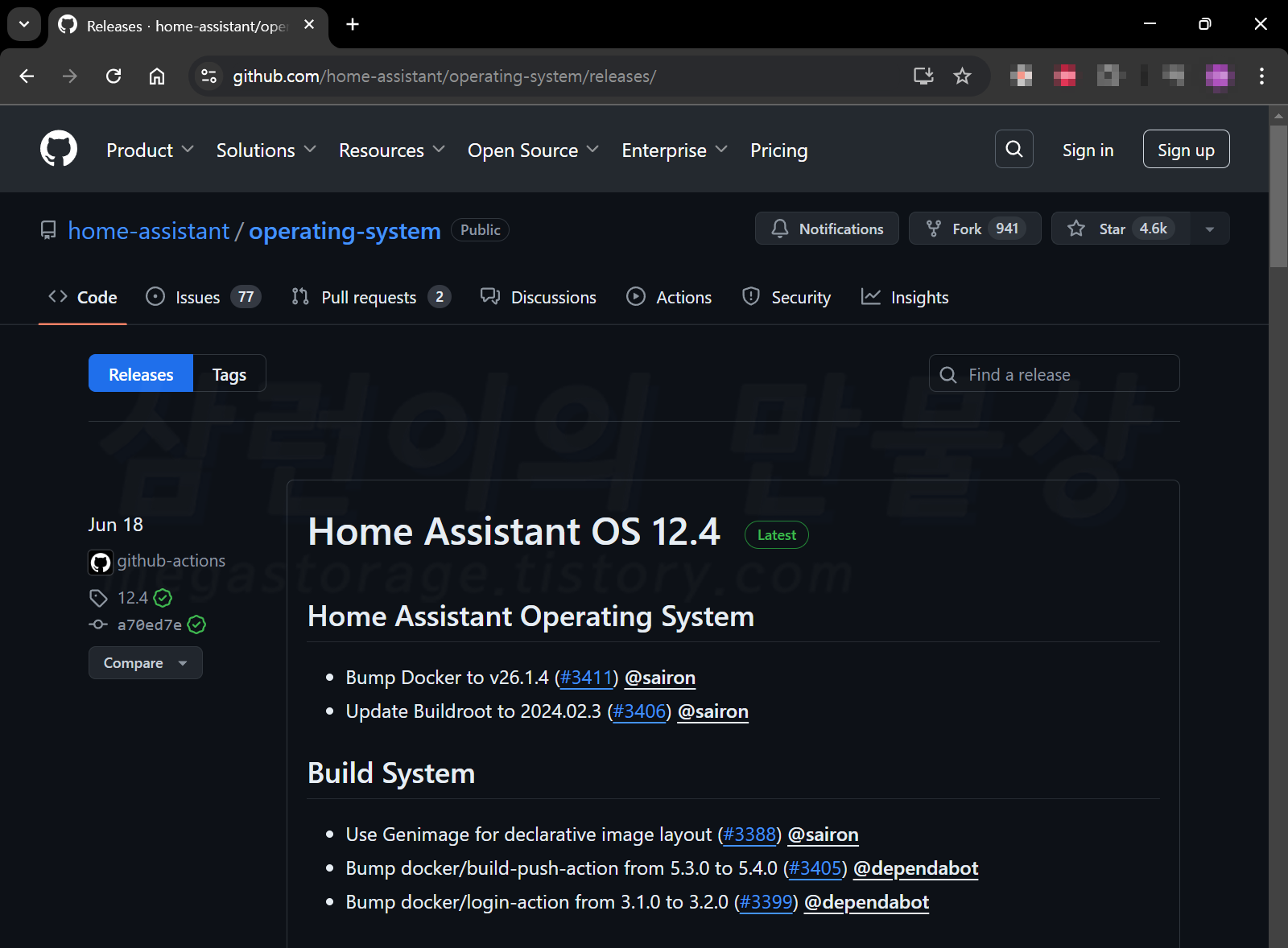Open the Issues tab

point(204,297)
